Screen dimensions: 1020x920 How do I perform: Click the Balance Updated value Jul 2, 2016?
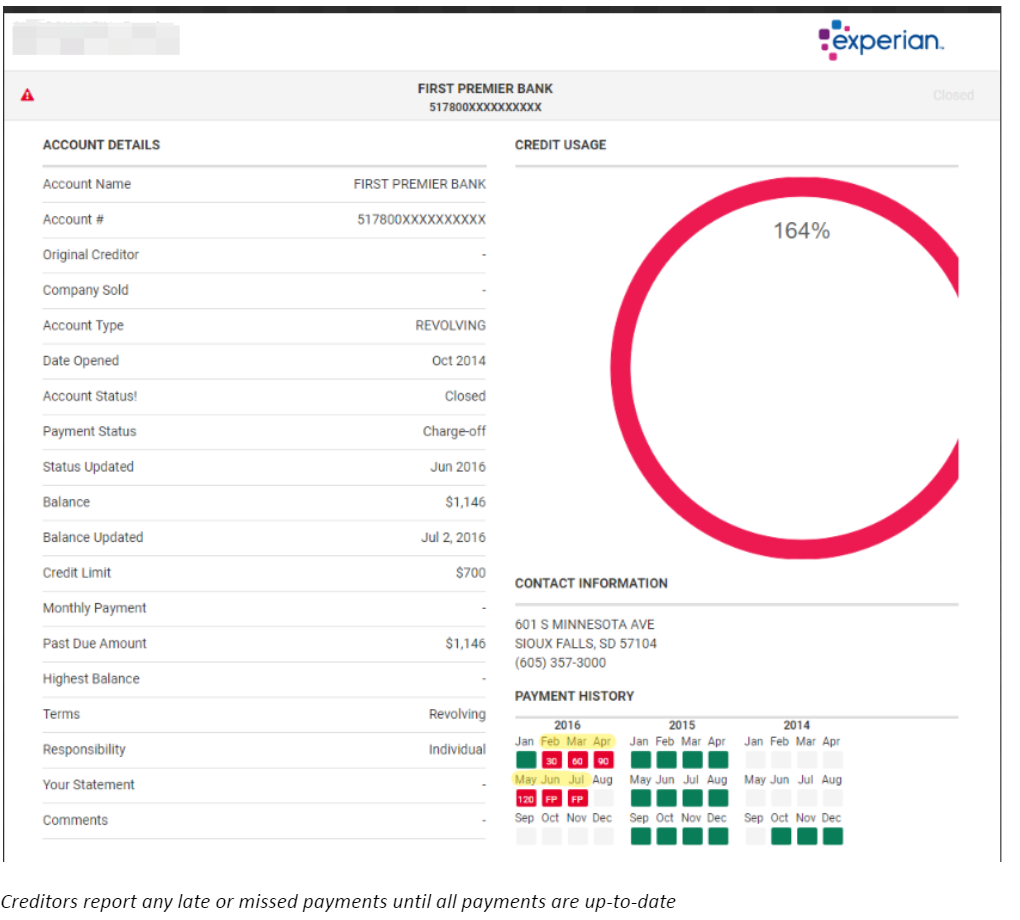pyautogui.click(x=453, y=537)
